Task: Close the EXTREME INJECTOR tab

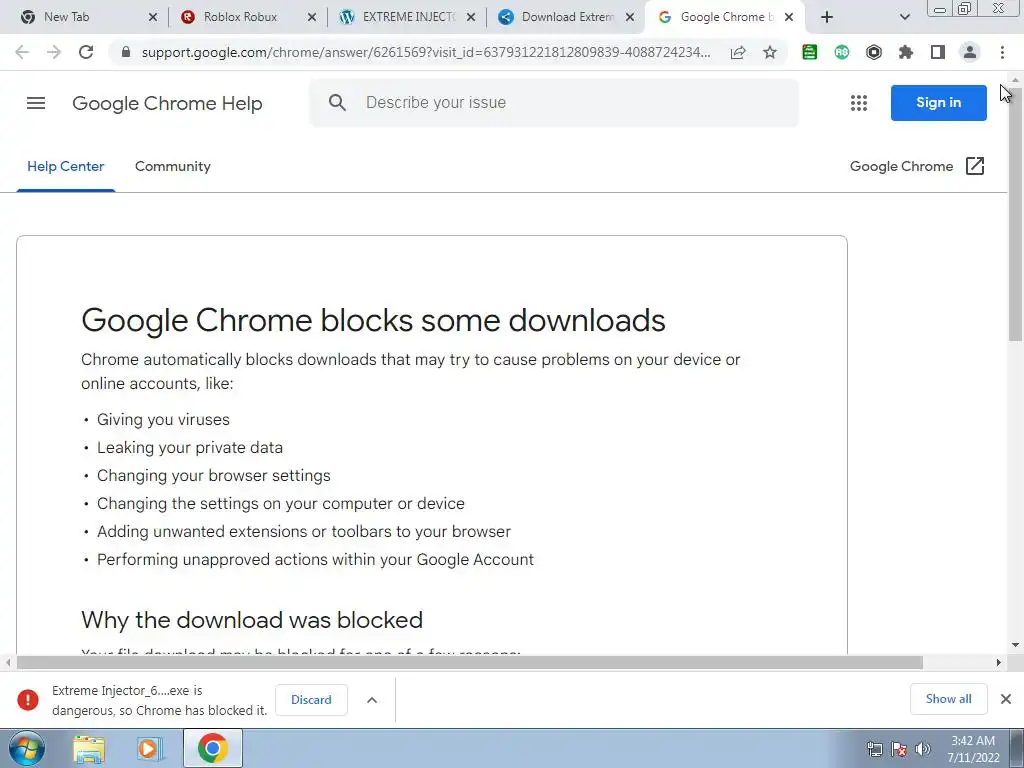Action: pyautogui.click(x=471, y=17)
